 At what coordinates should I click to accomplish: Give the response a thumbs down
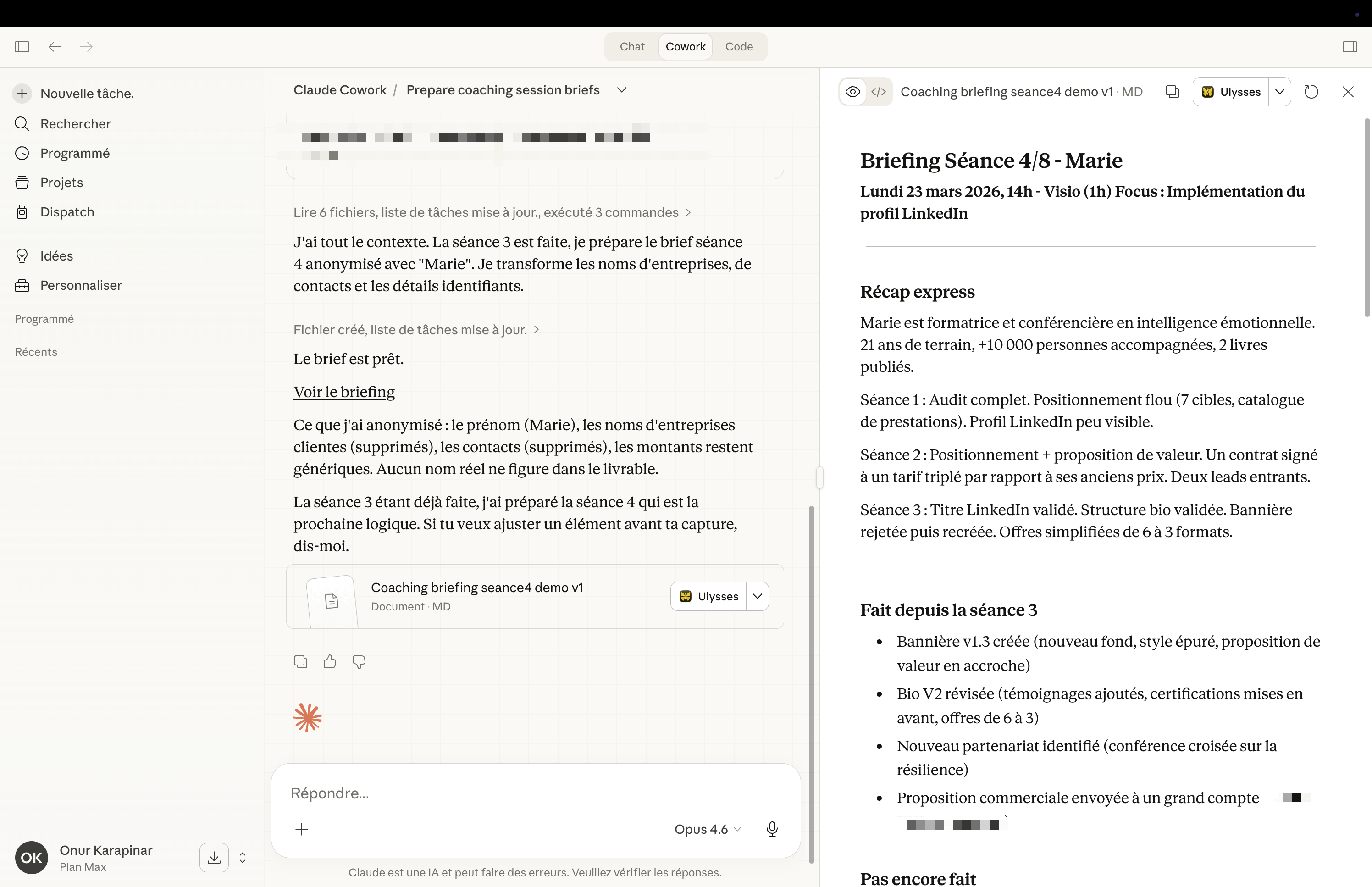(359, 662)
